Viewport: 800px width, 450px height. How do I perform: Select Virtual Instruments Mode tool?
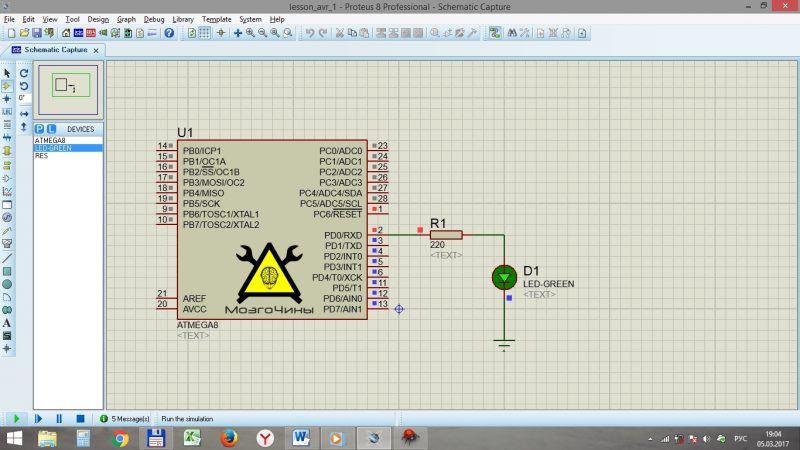7,243
